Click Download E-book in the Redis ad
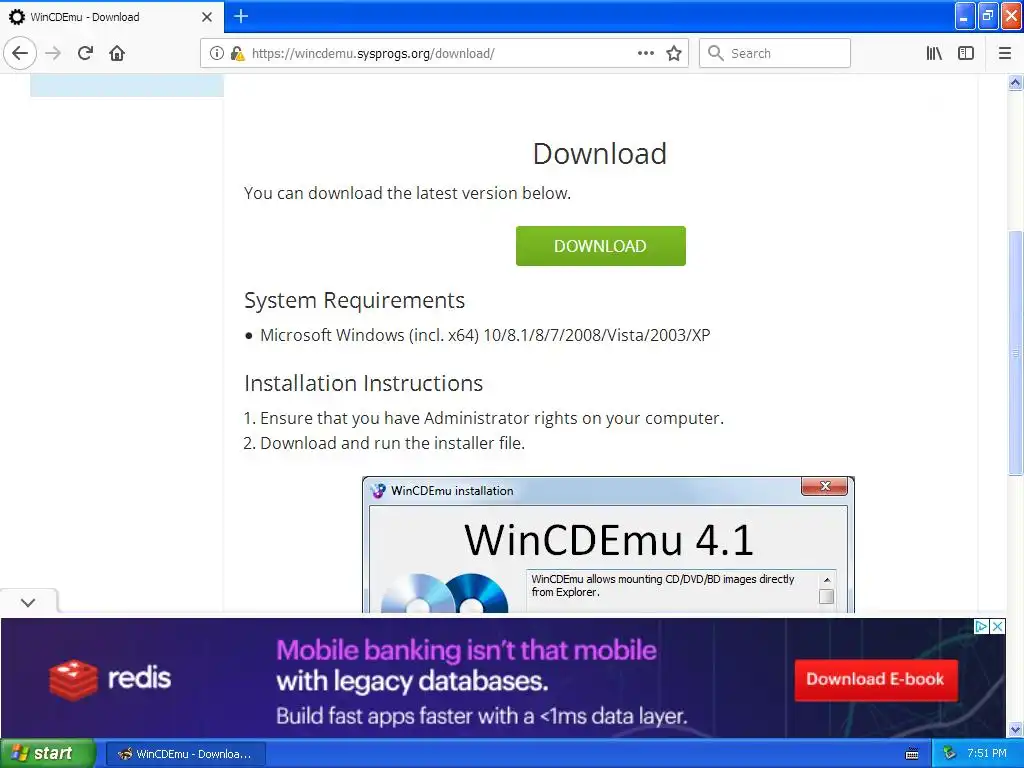 click(876, 680)
